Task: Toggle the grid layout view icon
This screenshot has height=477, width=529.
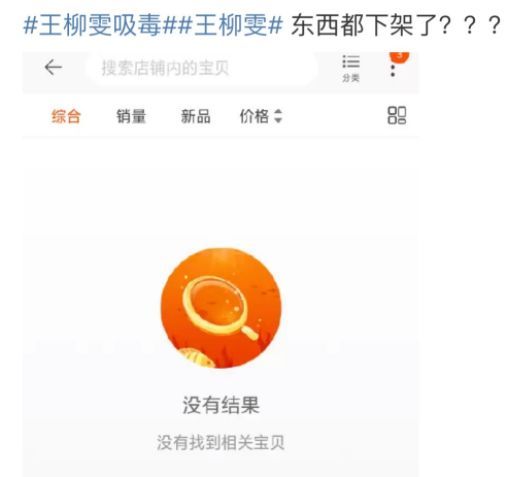Action: pyautogui.click(x=397, y=115)
